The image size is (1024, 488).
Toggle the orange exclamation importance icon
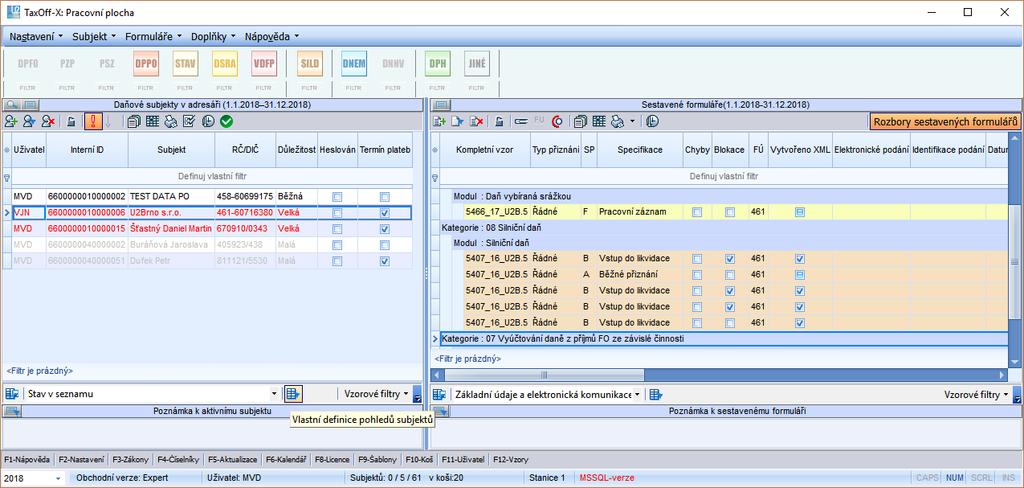tap(93, 121)
